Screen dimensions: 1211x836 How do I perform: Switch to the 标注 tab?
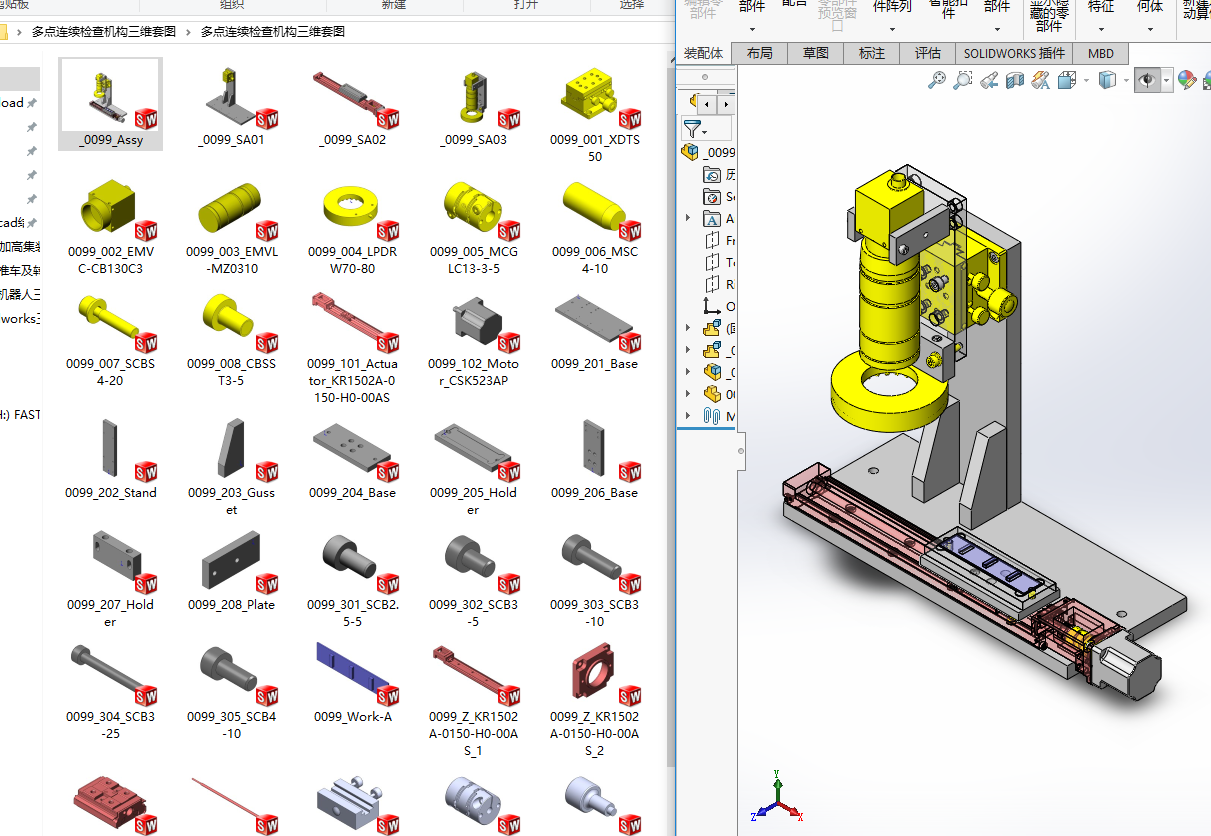click(x=872, y=53)
